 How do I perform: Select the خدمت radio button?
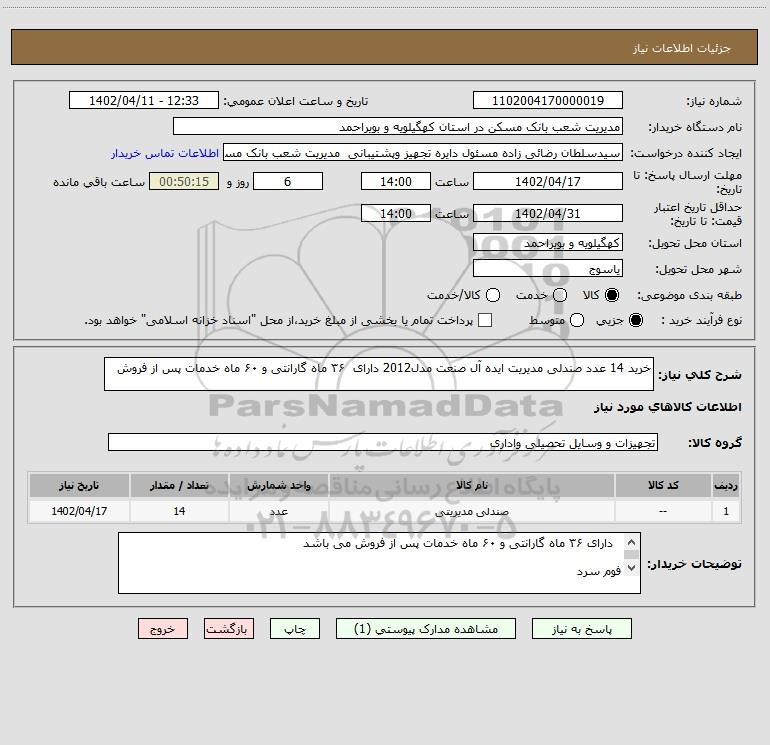pos(560,295)
